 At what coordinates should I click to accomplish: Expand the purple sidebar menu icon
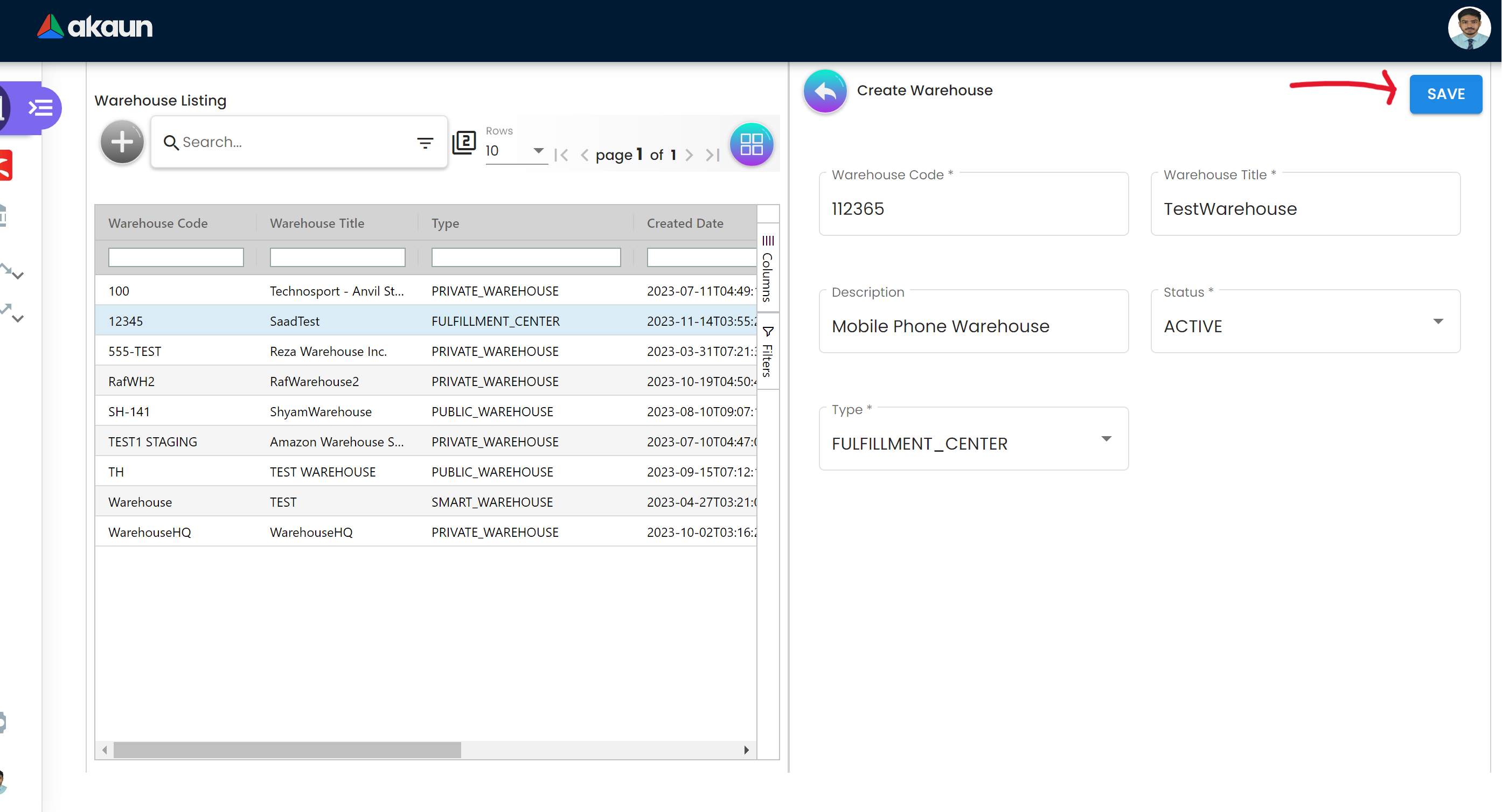click(x=40, y=108)
